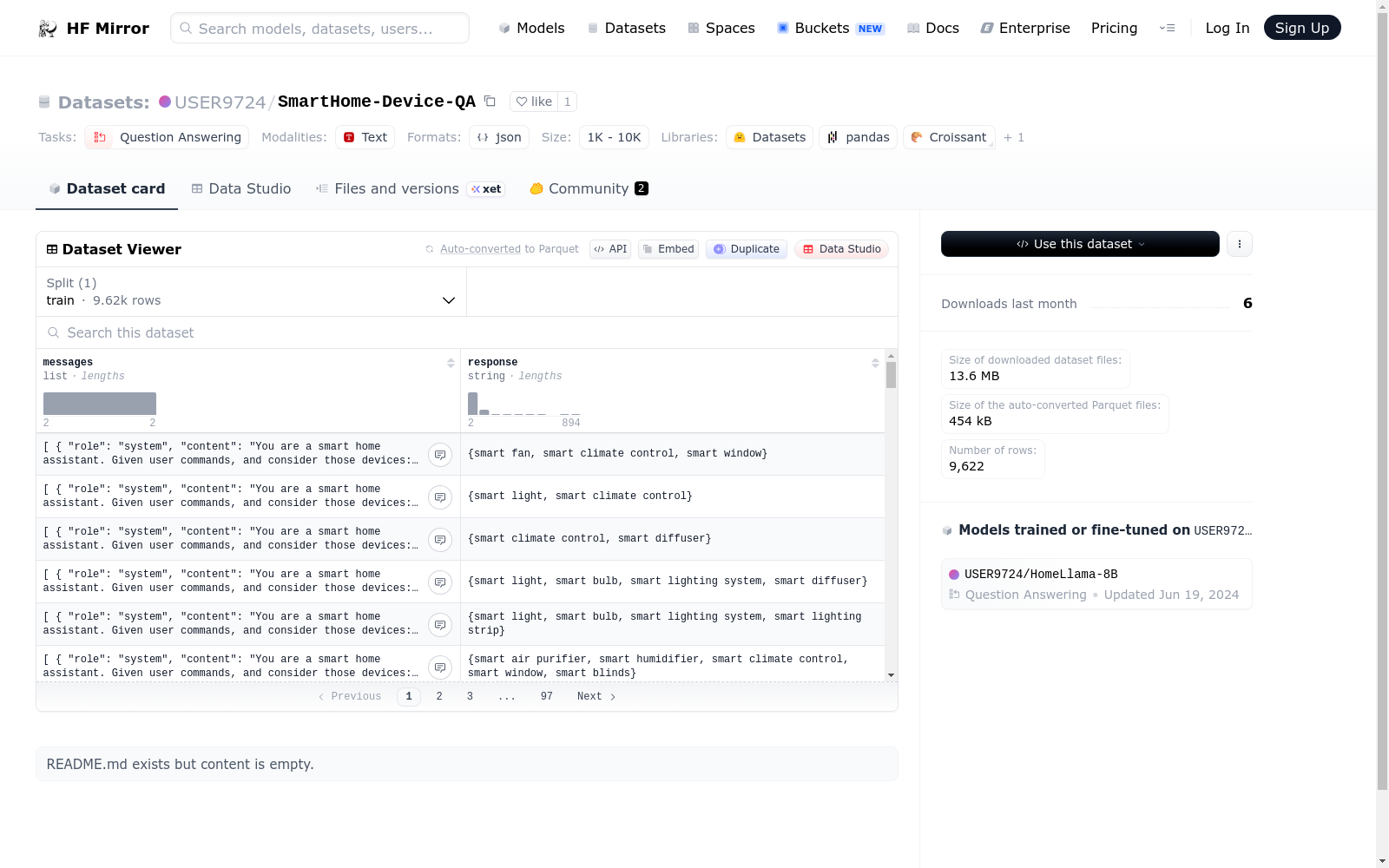Click the Log In link
Screen dimensions: 1389x868
pos(1227,28)
